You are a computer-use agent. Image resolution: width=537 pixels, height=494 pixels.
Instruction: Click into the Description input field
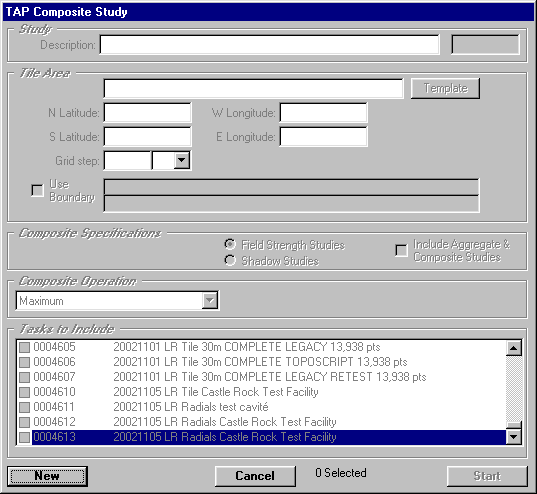(270, 45)
